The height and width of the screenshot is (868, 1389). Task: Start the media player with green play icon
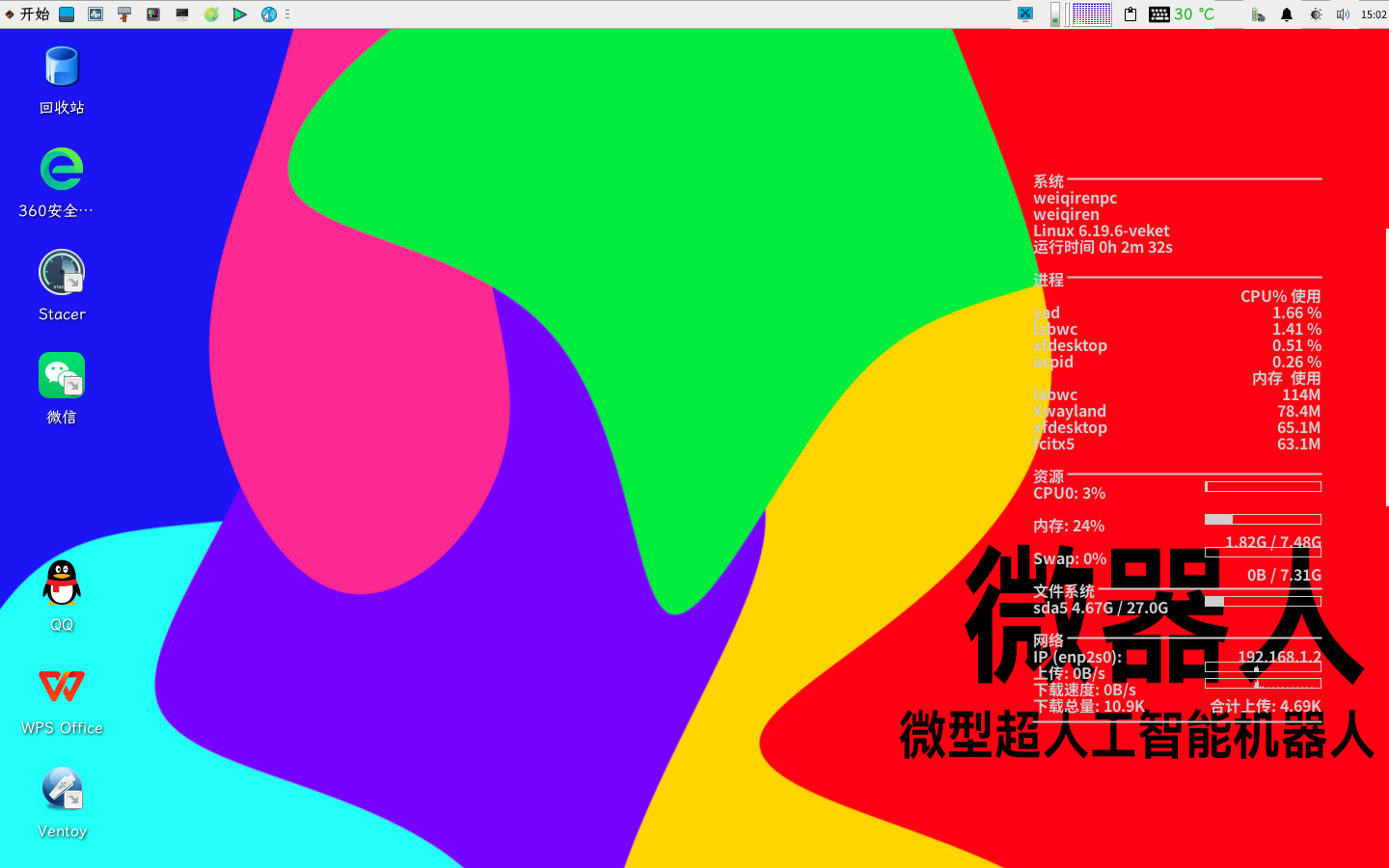click(238, 14)
